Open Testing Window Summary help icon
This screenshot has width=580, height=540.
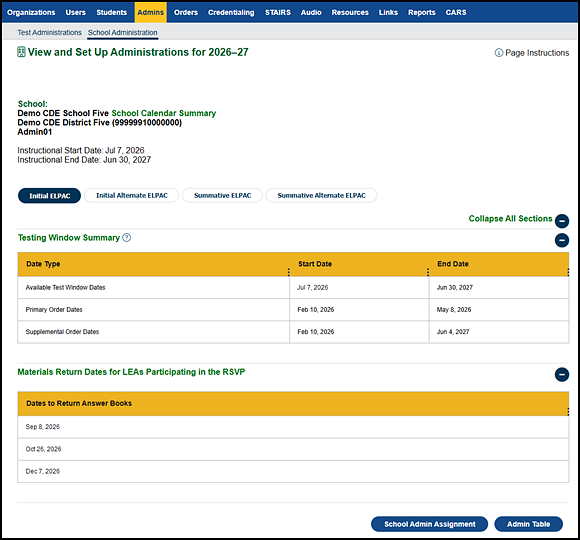click(127, 237)
